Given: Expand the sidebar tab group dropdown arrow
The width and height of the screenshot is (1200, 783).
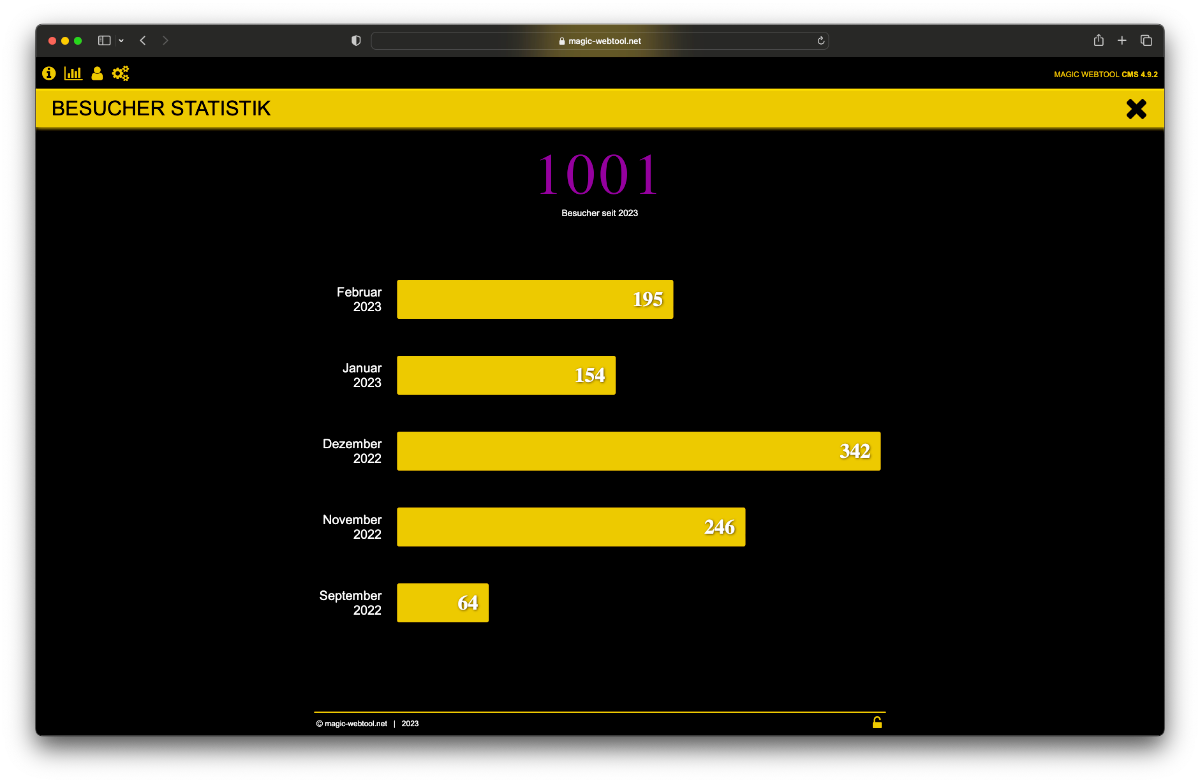Looking at the screenshot, I should click(121, 40).
